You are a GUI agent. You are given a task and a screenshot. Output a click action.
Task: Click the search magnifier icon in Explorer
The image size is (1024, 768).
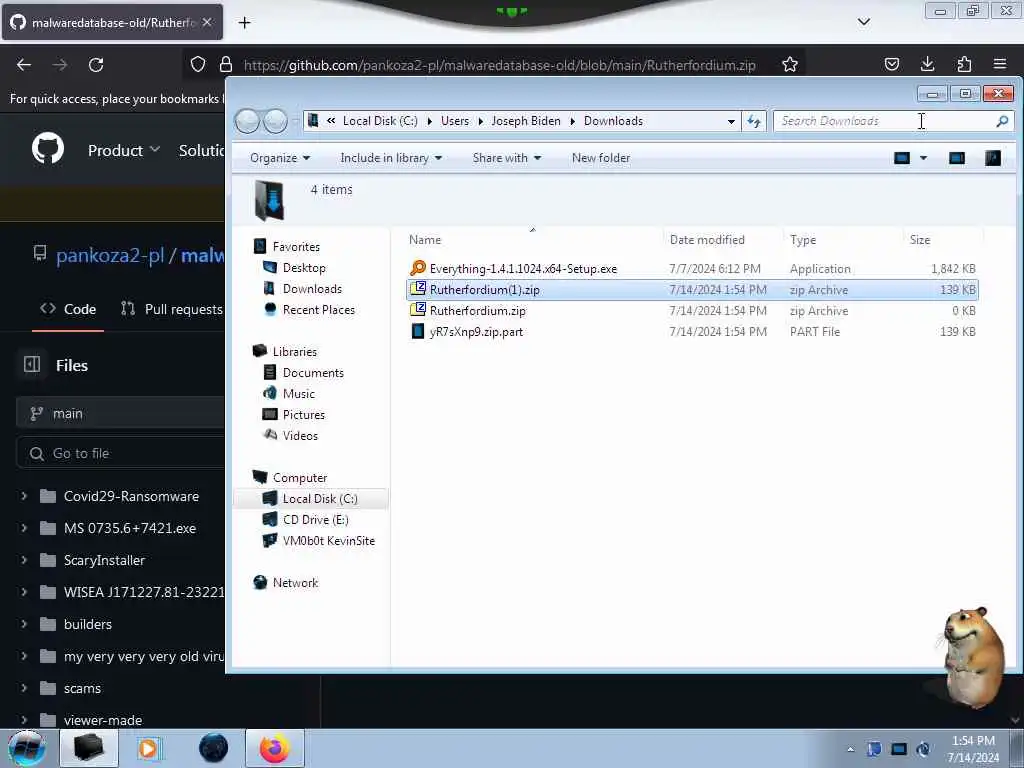[1002, 121]
